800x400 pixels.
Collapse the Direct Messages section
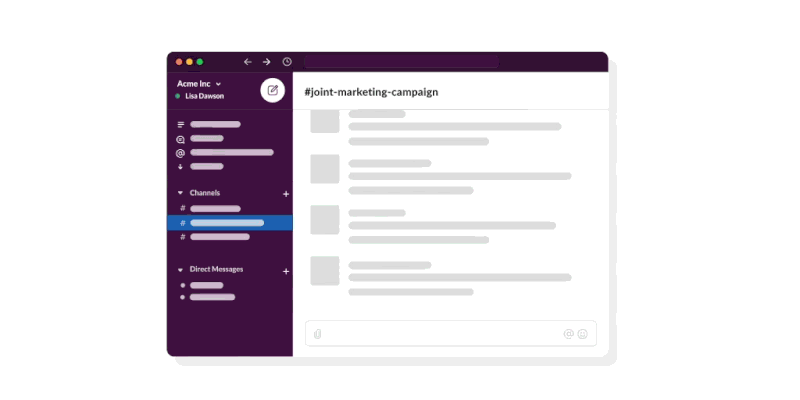[181, 270]
